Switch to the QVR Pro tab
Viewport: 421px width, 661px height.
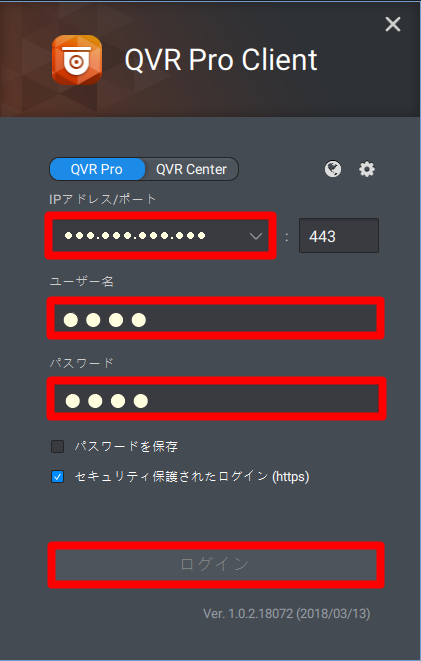pyautogui.click(x=97, y=169)
